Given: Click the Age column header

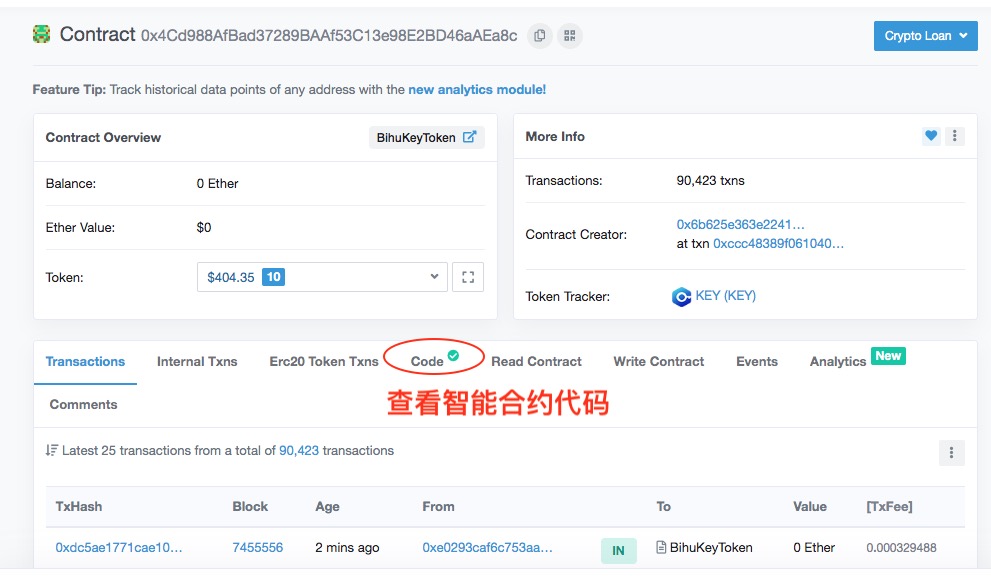Looking at the screenshot, I should coord(327,506).
